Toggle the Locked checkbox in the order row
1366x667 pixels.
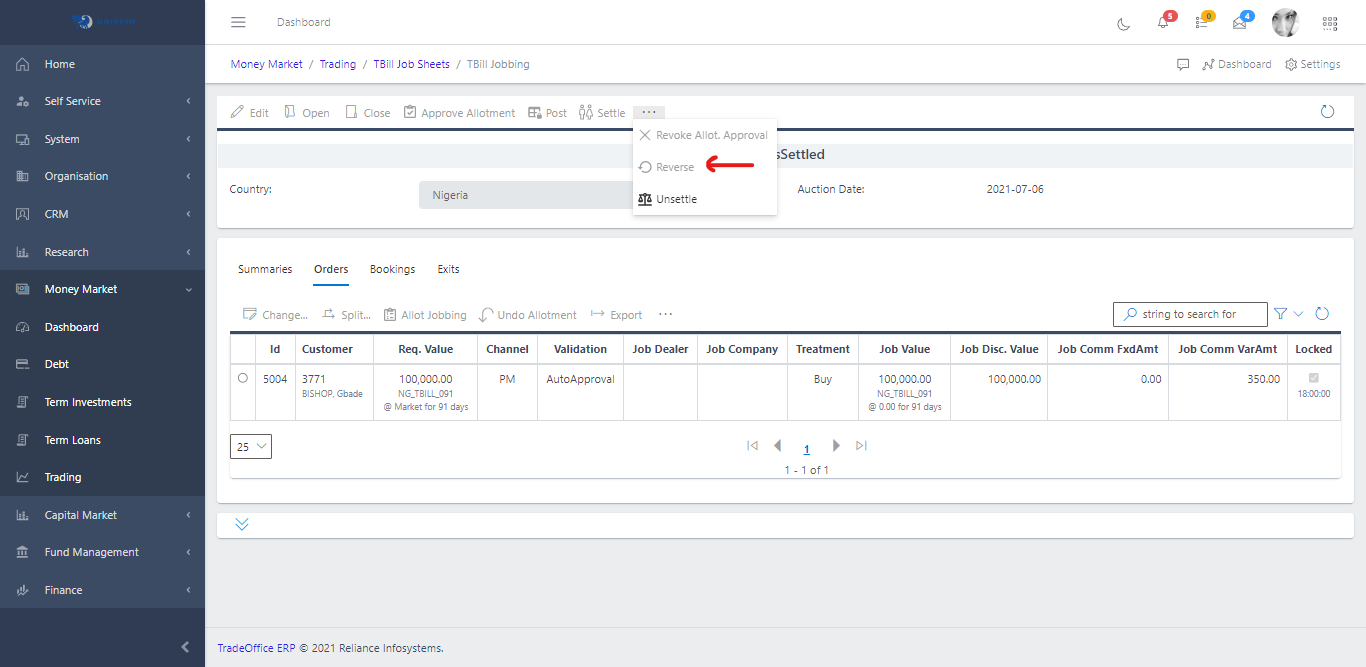click(x=1313, y=378)
